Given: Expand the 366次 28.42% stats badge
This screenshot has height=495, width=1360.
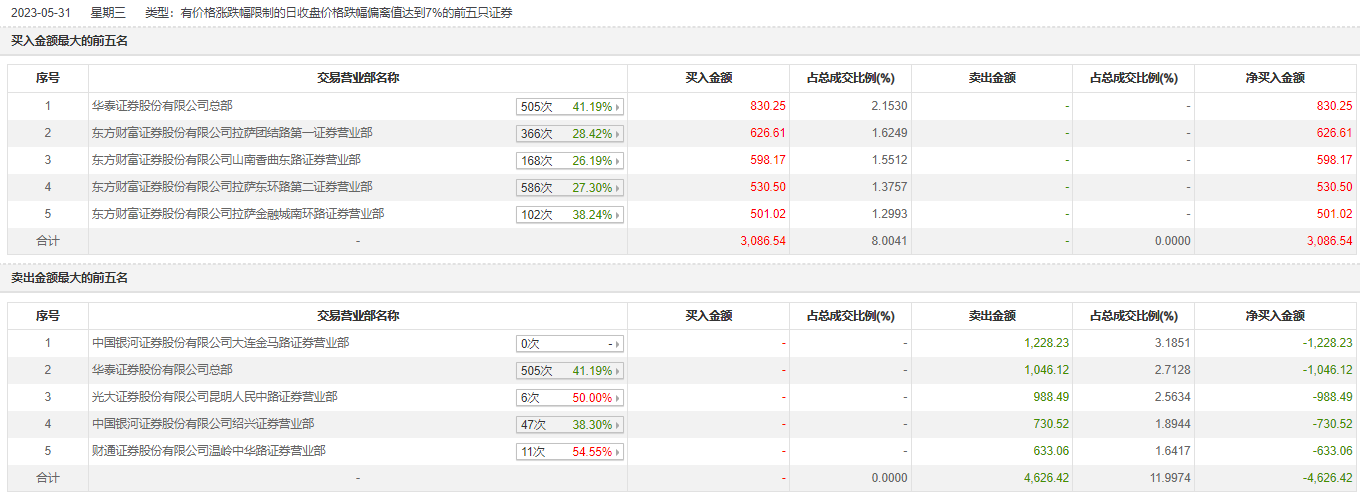Looking at the screenshot, I should click(x=570, y=134).
